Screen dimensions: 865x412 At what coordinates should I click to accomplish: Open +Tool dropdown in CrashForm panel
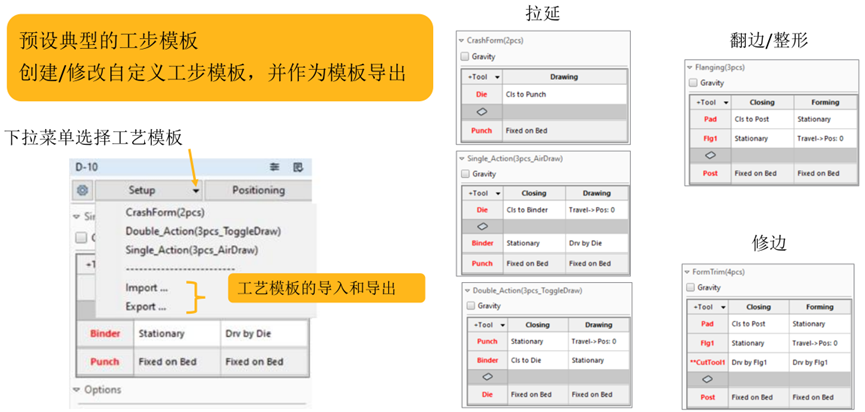[x=496, y=77]
